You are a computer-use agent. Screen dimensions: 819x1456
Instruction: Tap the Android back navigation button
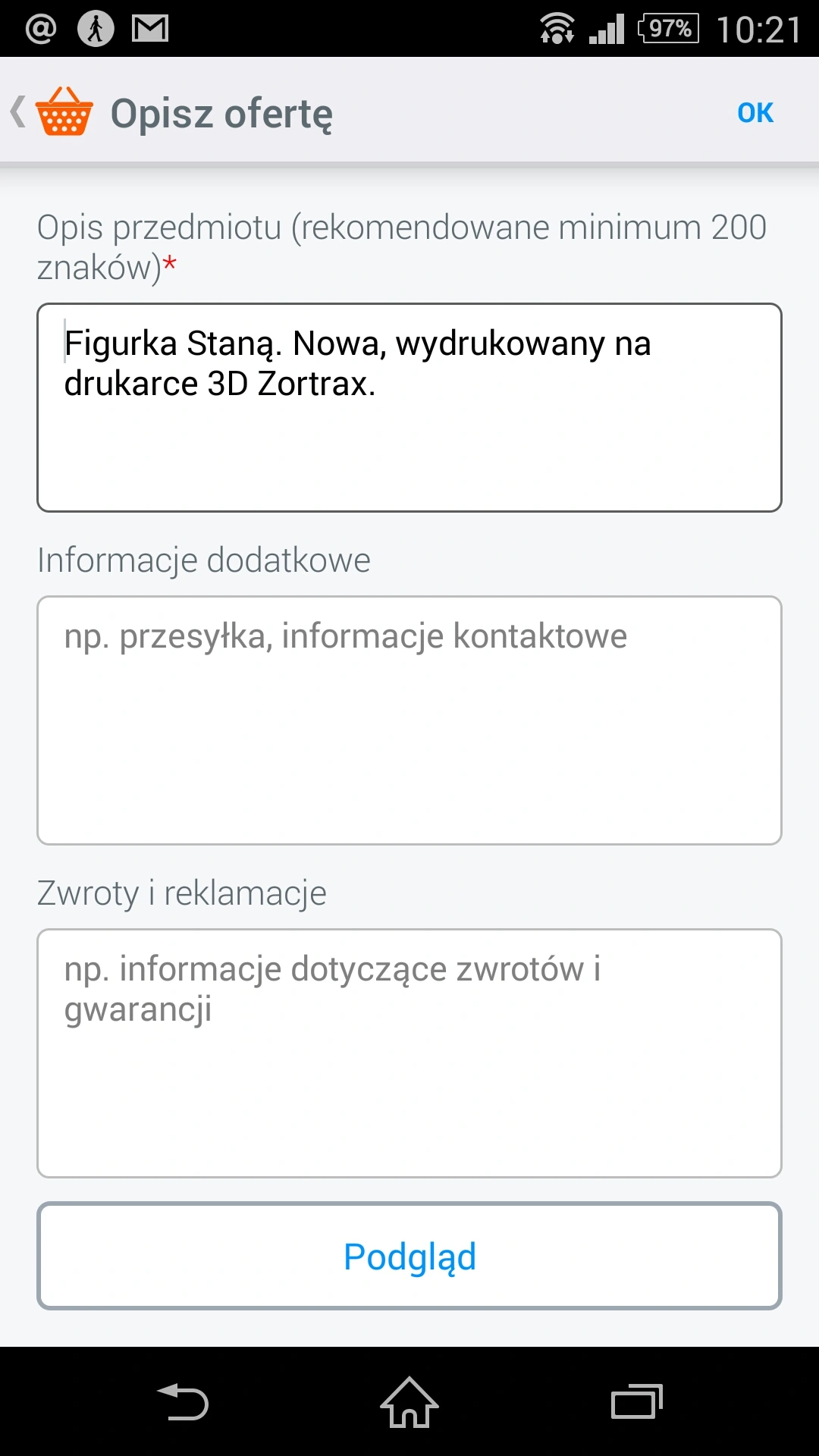183,1402
